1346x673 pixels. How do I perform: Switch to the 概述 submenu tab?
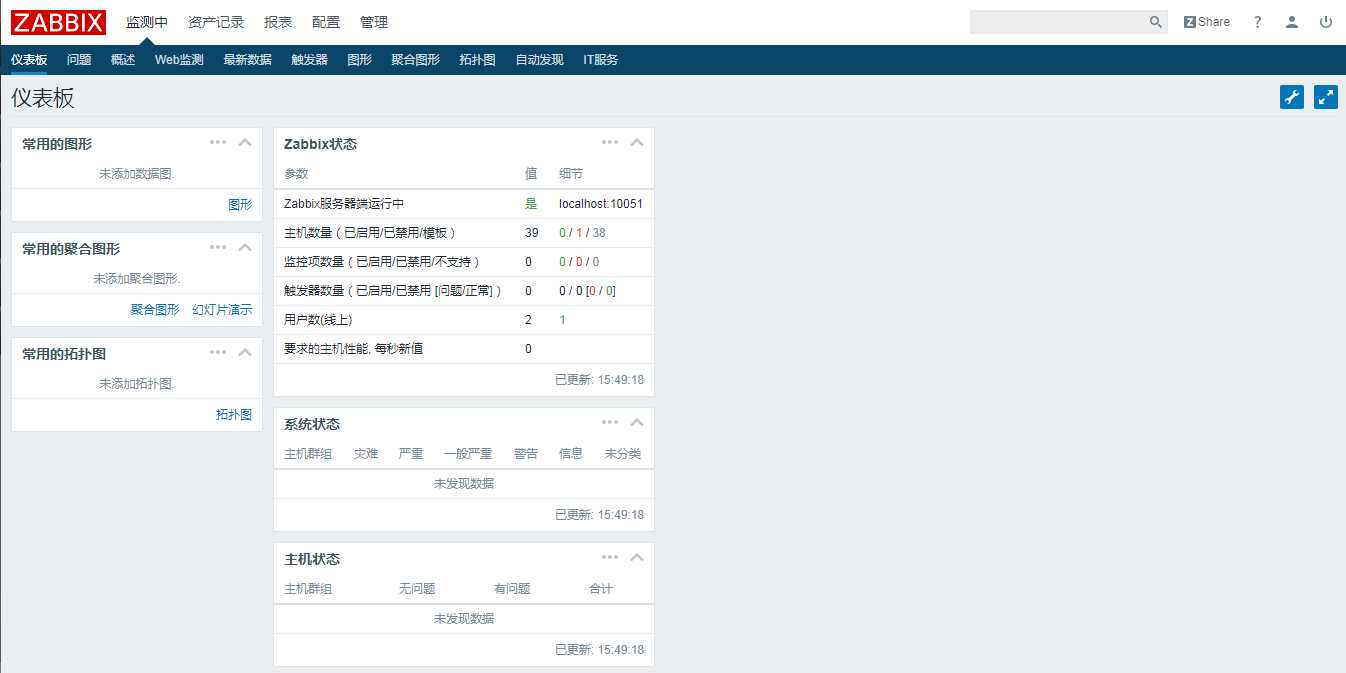tap(123, 60)
